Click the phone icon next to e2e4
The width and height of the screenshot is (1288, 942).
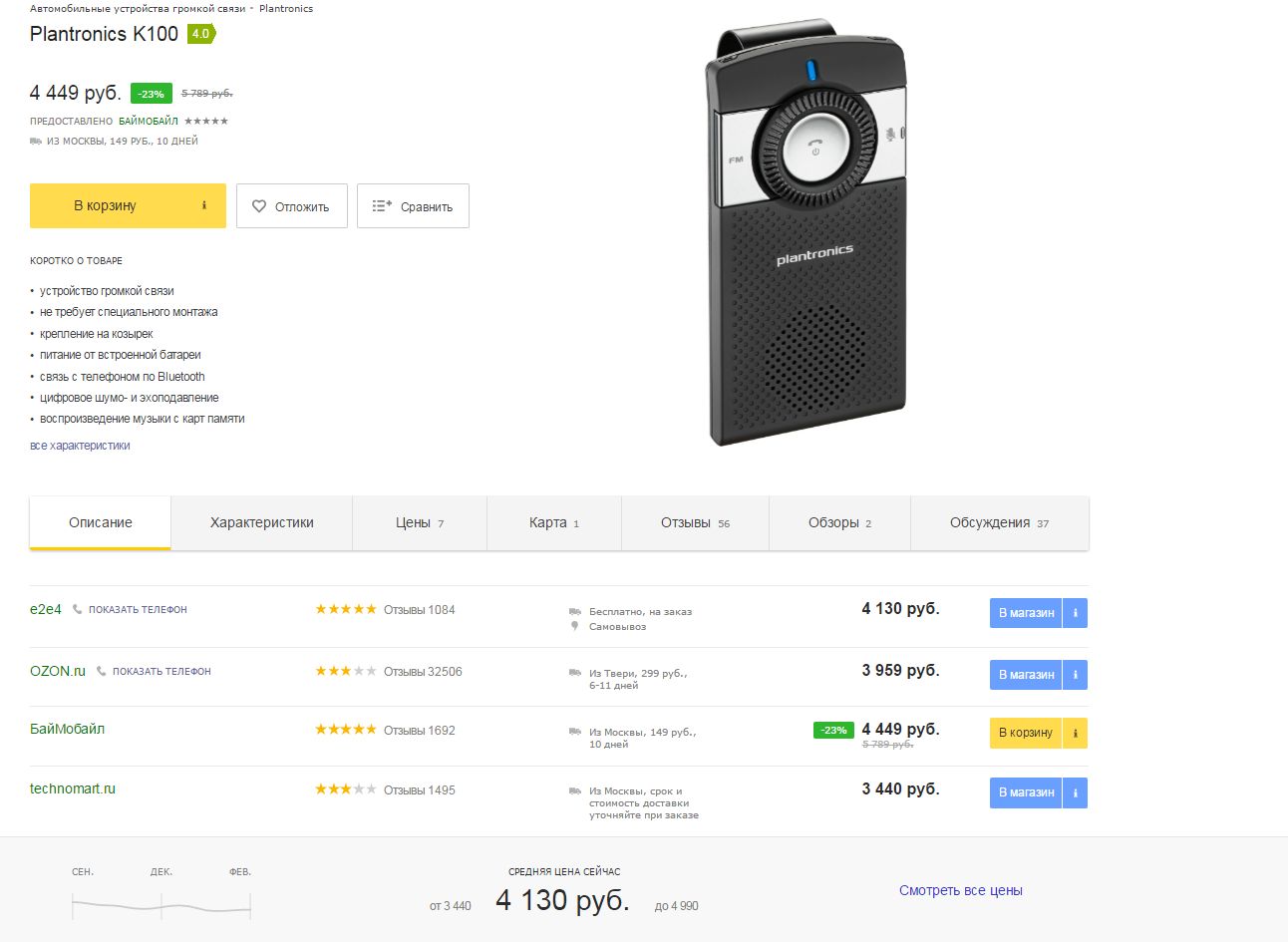[77, 609]
